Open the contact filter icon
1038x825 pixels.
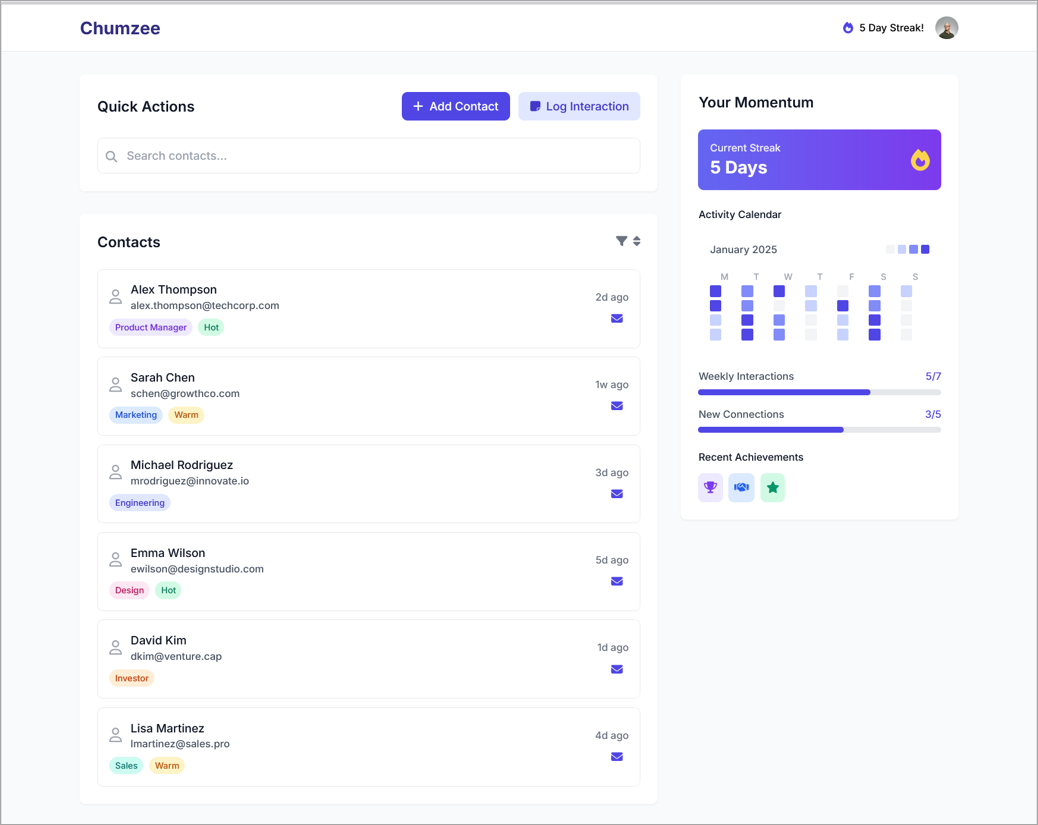click(x=621, y=240)
